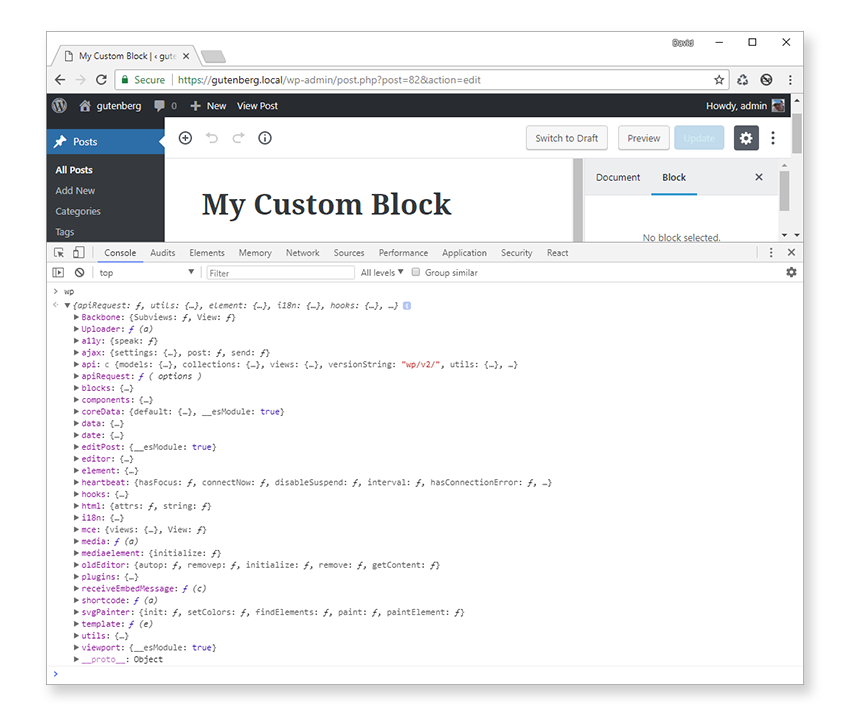Click the Preview button
The image size is (850, 723).
[643, 138]
